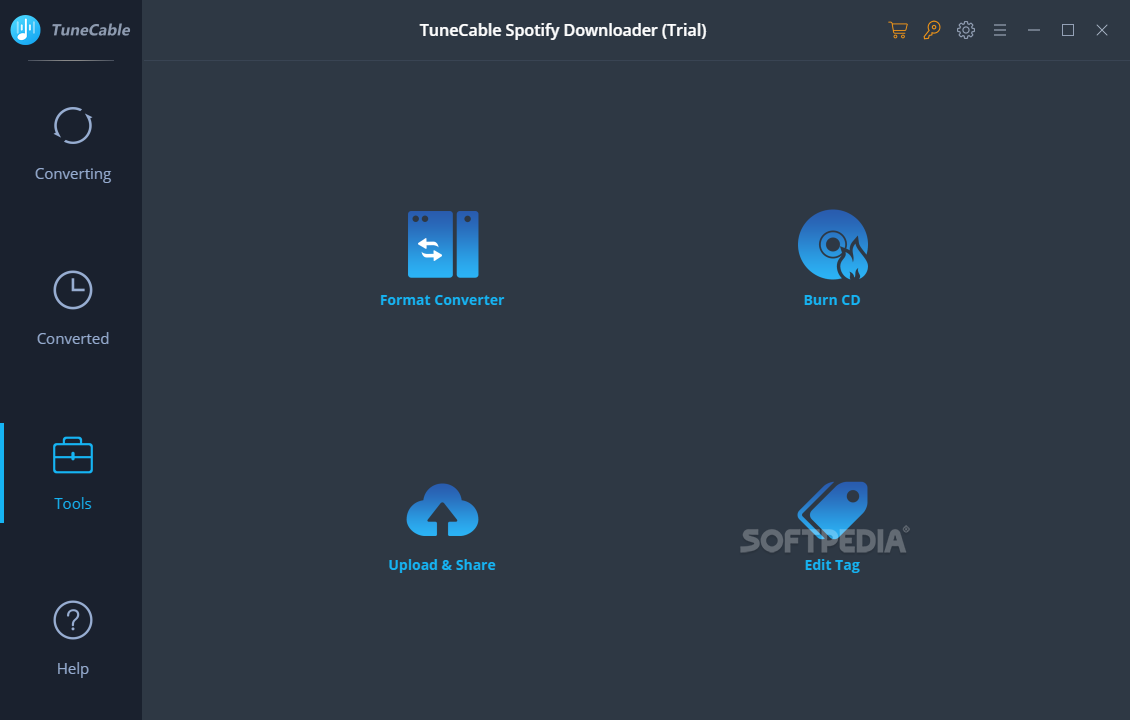The image size is (1130, 720).
Task: Open the Help question mark icon
Action: (x=73, y=620)
